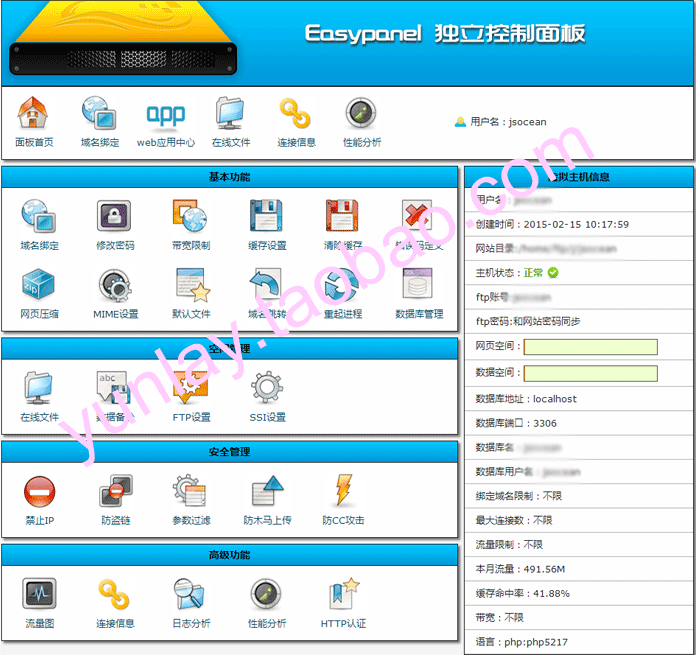Viewport: 696px width, 655px height.
Task: Open web应用中心 app icon
Action: point(166,116)
